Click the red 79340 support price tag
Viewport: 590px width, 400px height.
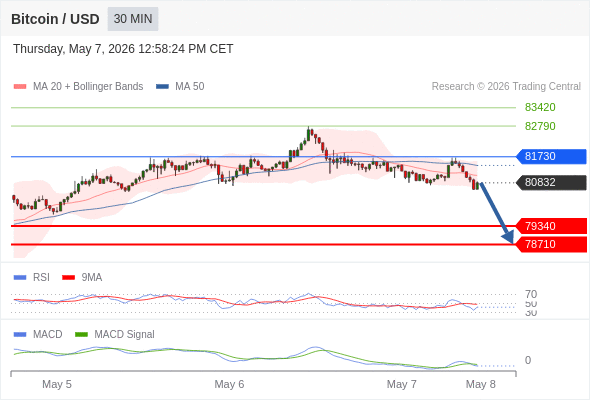551,226
